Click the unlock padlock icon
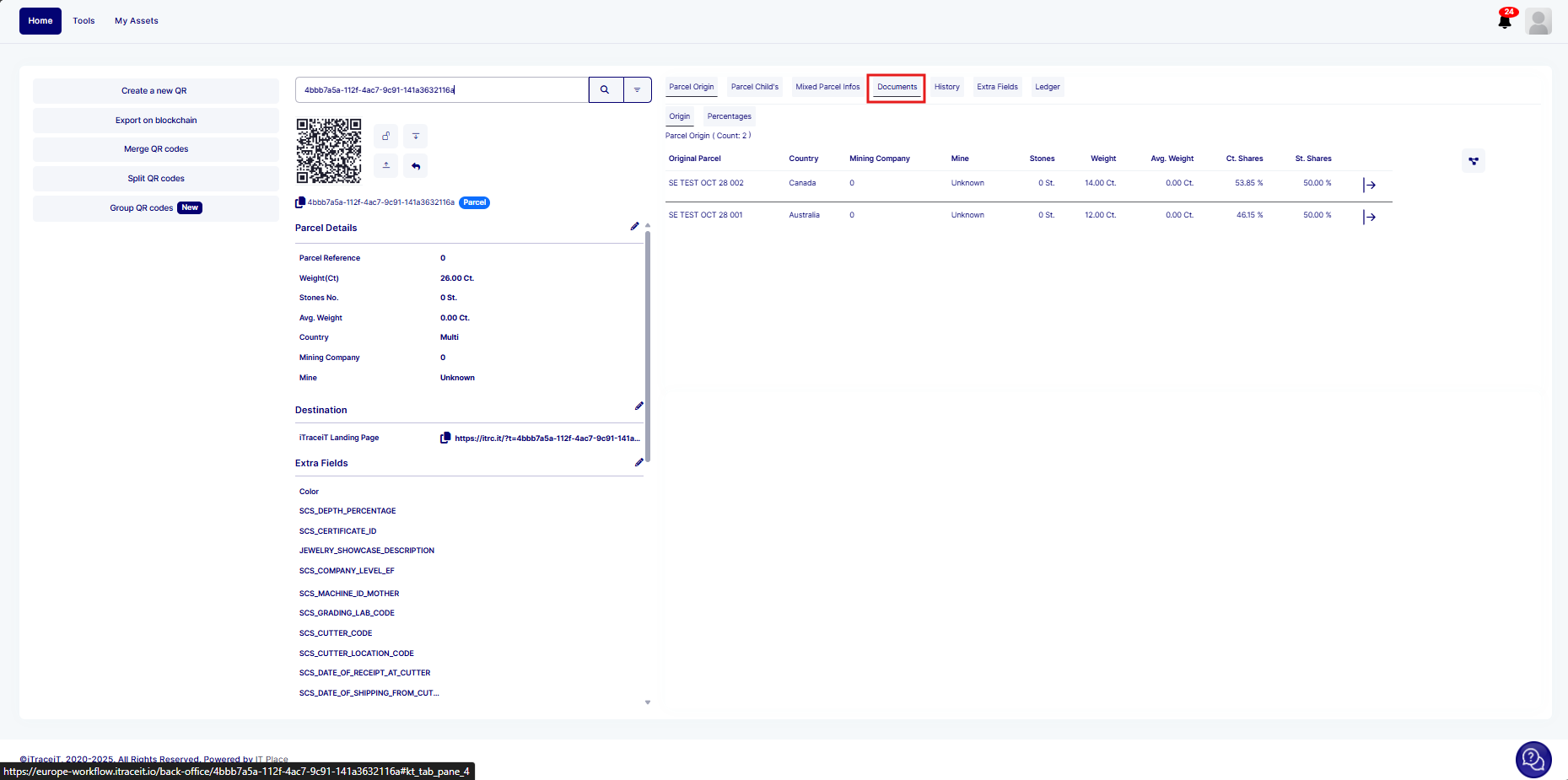 point(385,136)
